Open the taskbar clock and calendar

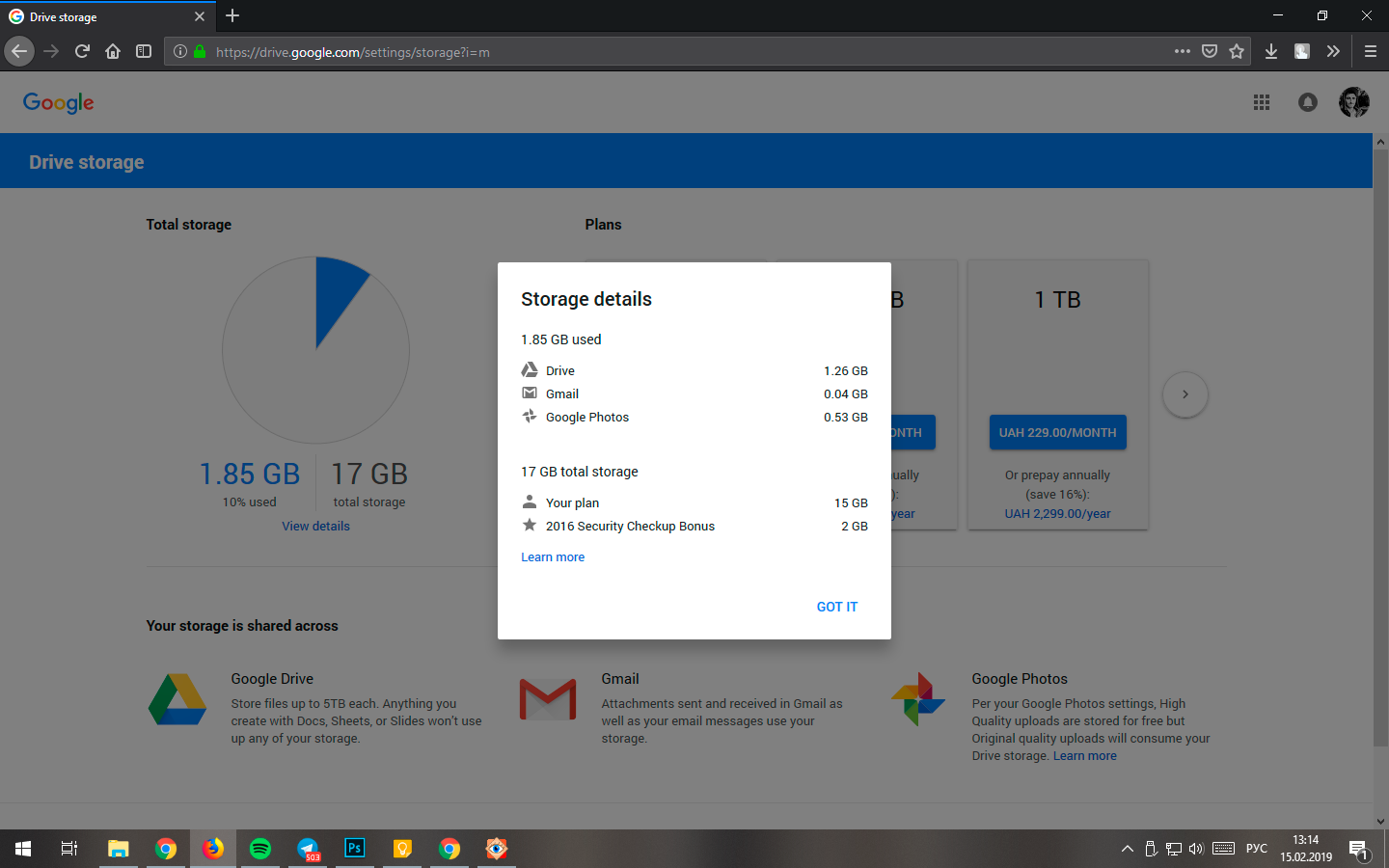tap(1306, 849)
